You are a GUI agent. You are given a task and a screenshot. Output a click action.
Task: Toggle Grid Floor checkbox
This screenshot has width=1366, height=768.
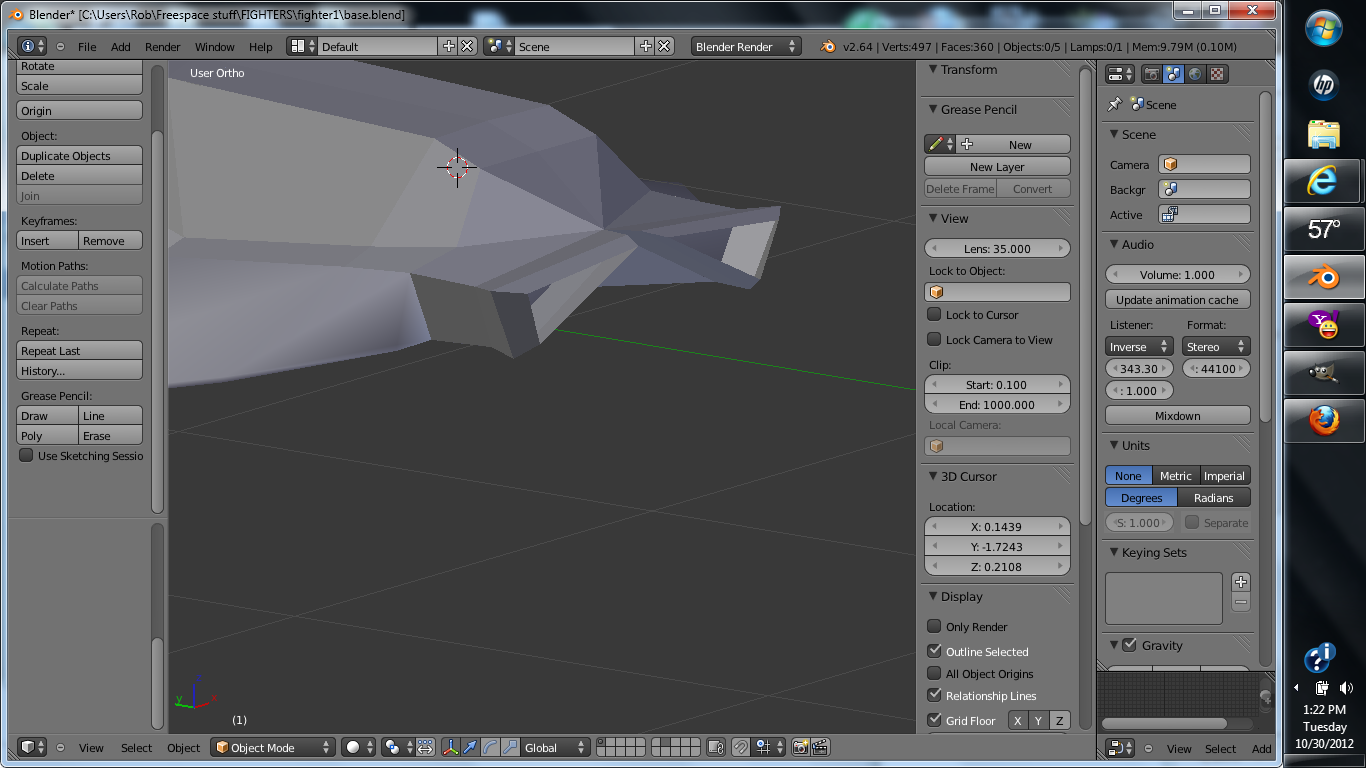(x=934, y=720)
